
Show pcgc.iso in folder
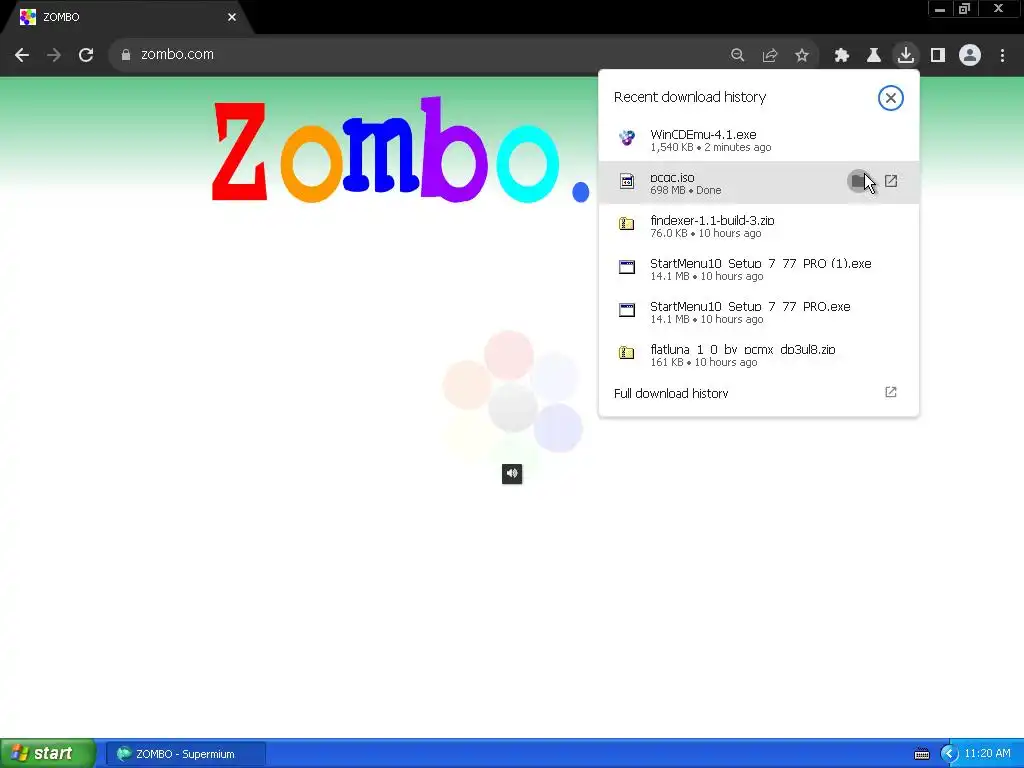click(x=859, y=181)
